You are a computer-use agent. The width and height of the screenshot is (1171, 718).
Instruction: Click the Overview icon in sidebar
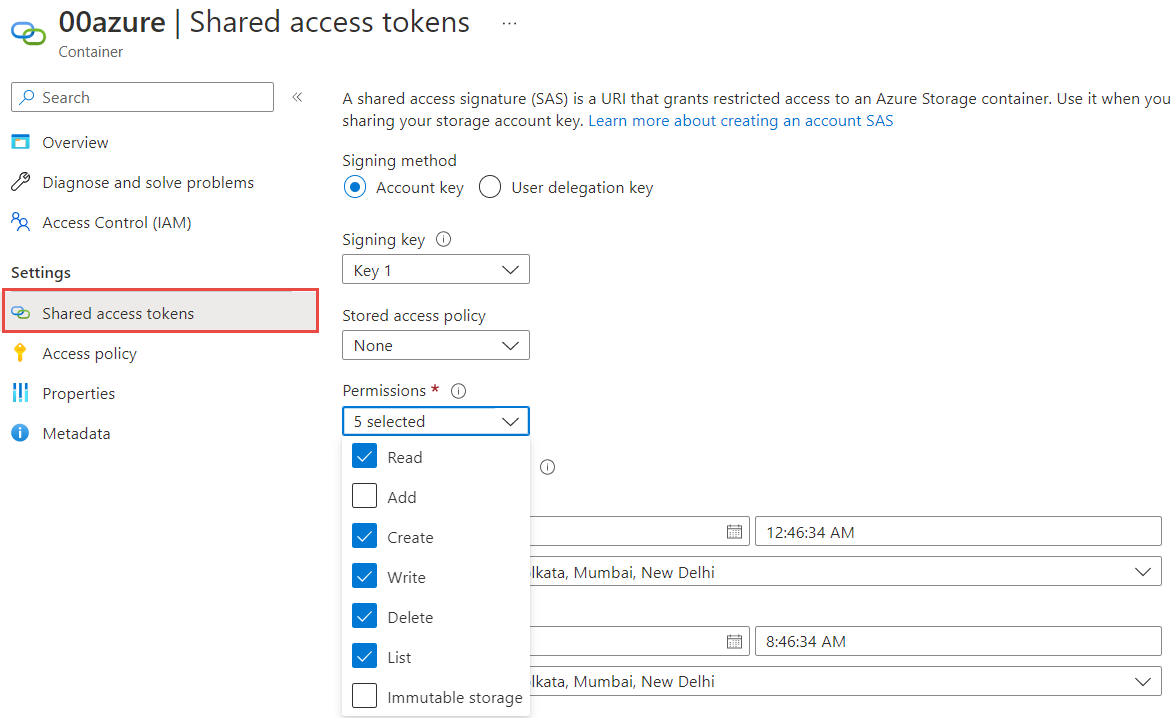click(x=21, y=142)
